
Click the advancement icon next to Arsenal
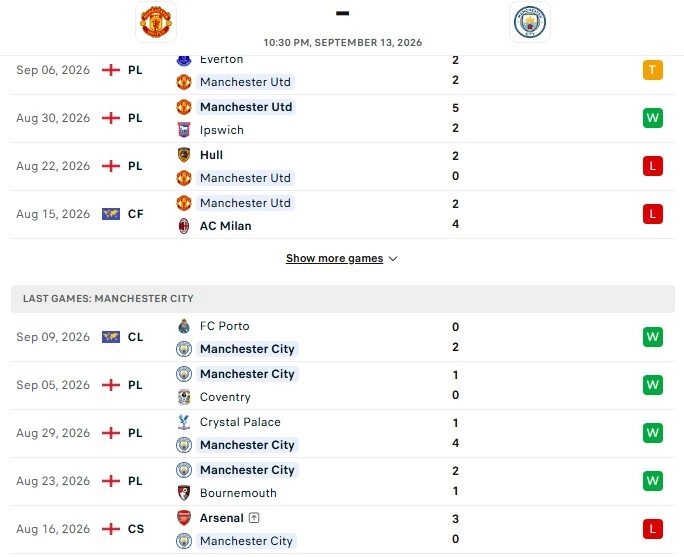point(254,518)
